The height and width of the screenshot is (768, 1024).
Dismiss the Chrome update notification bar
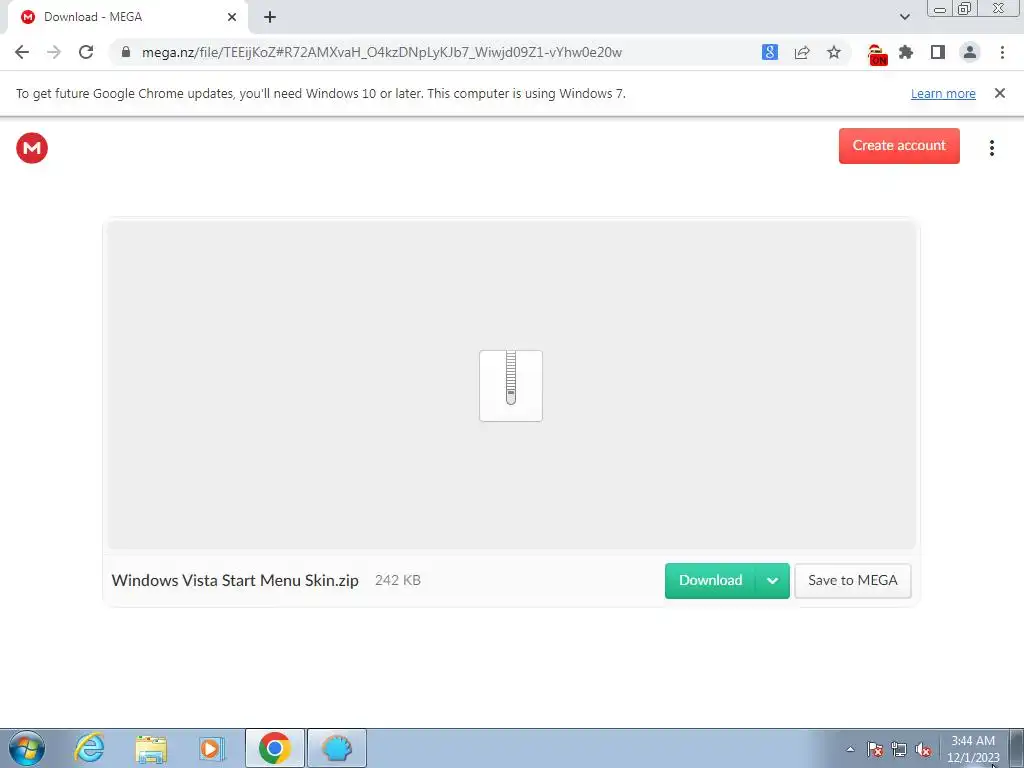pos(999,93)
